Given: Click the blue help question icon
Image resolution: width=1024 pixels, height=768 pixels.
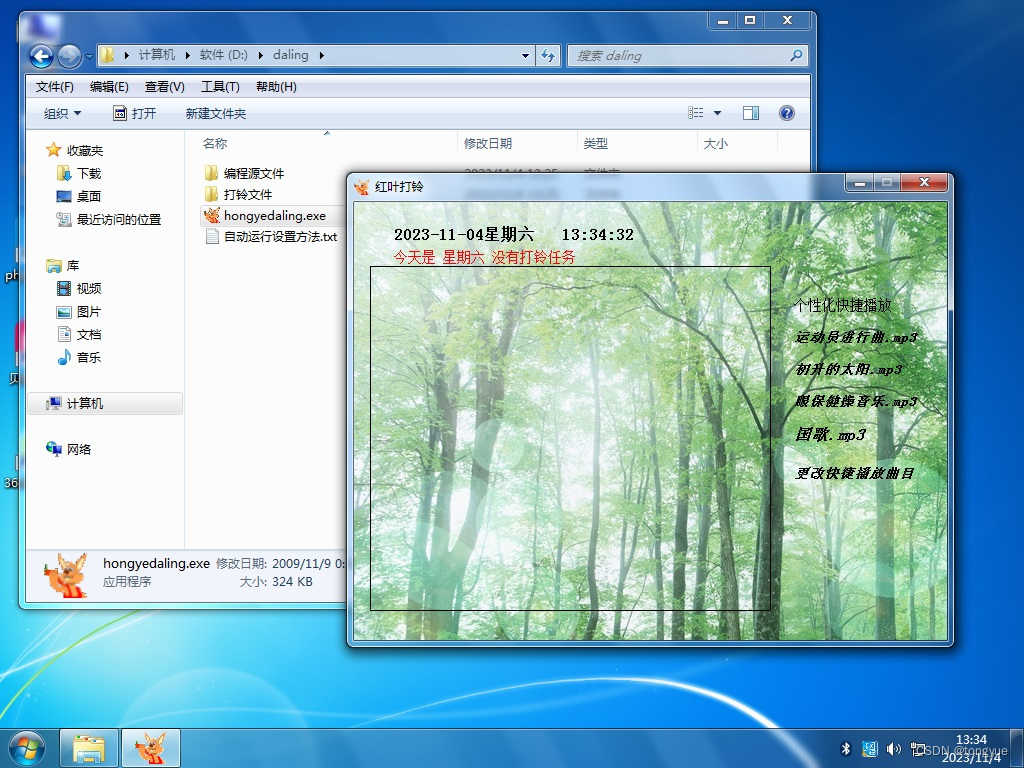Looking at the screenshot, I should [x=787, y=113].
